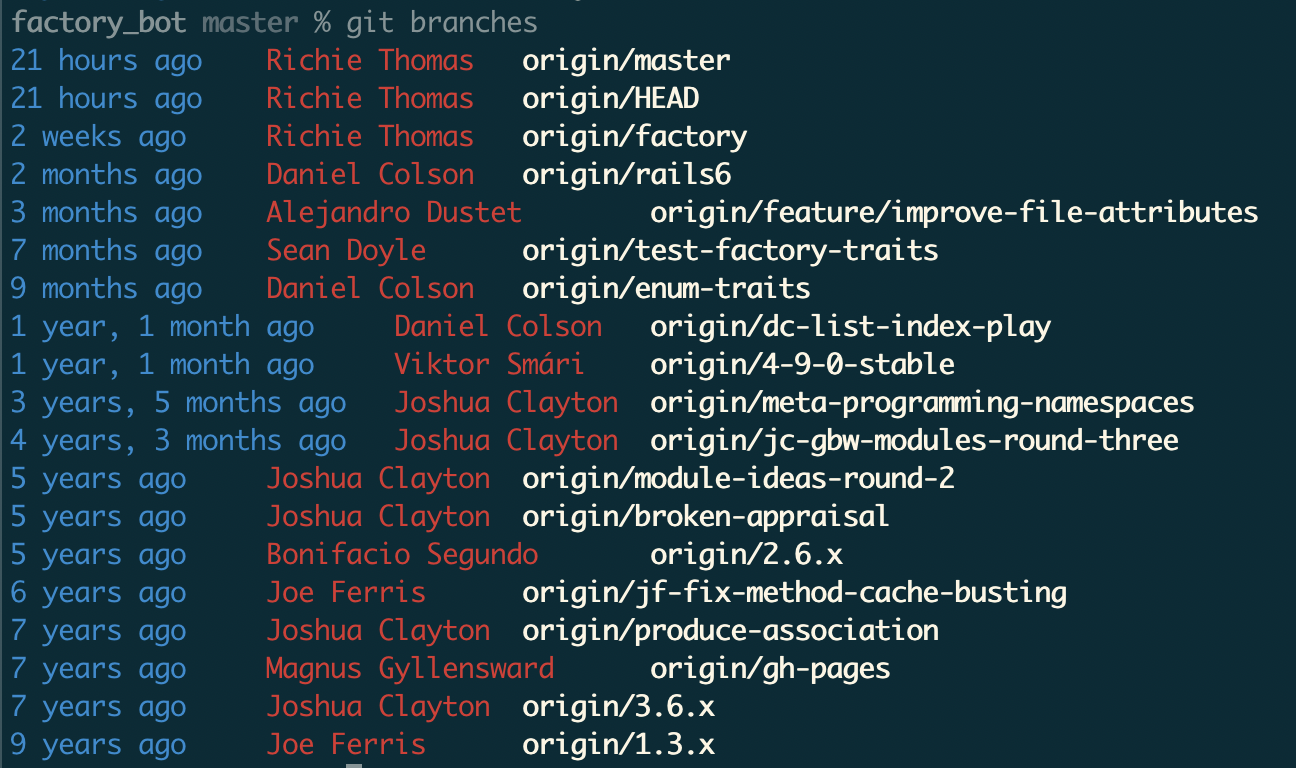Select the '3 years, 5 months ago' timestamp
1296x768 pixels.
tap(178, 403)
